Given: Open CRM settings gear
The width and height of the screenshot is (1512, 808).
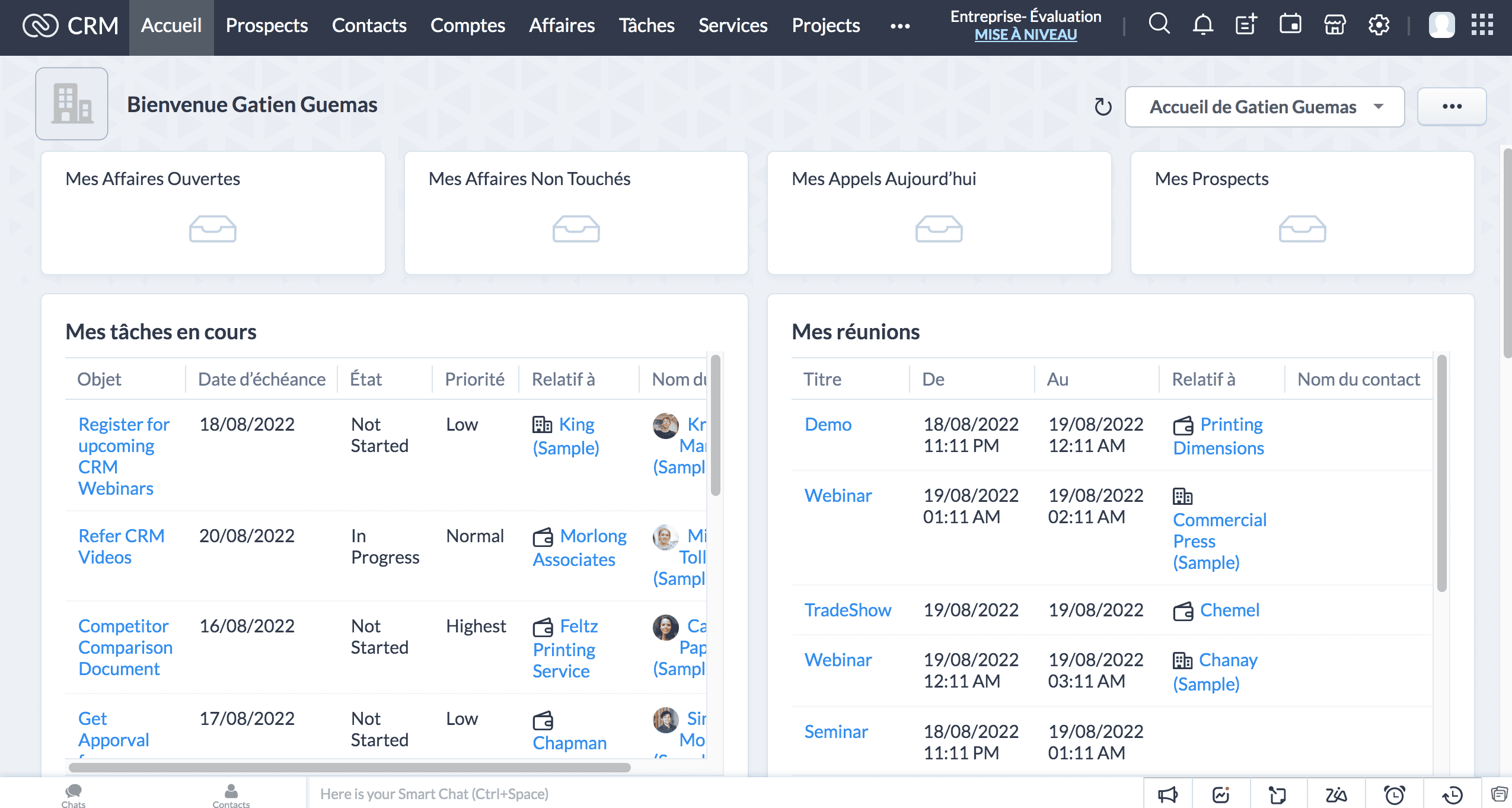Looking at the screenshot, I should tap(1378, 25).
